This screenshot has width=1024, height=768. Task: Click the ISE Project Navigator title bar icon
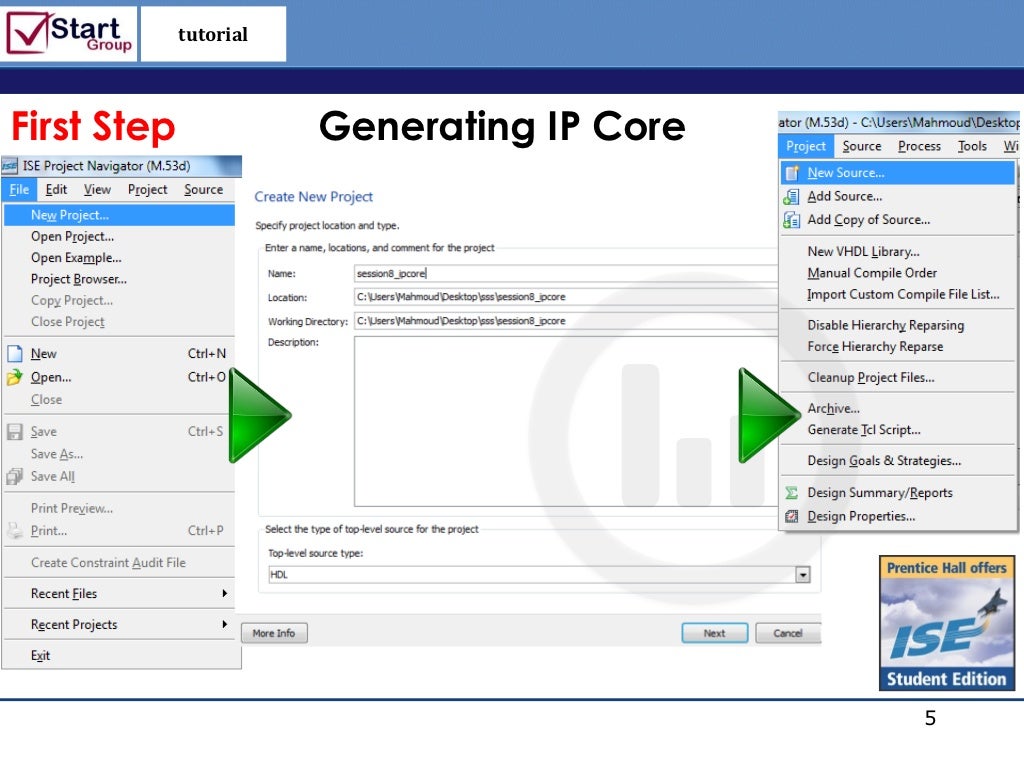coord(9,166)
